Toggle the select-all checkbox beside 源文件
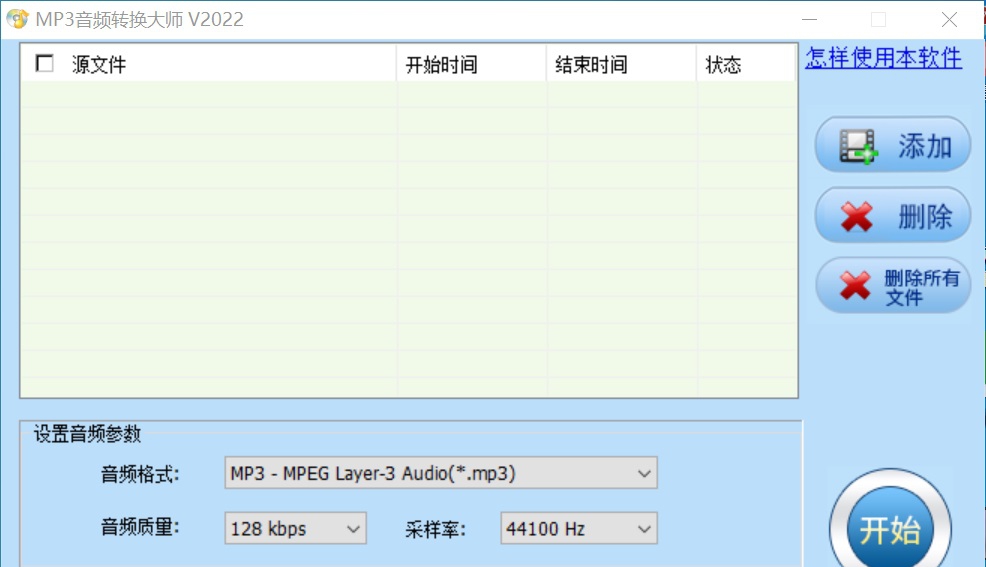 45,63
